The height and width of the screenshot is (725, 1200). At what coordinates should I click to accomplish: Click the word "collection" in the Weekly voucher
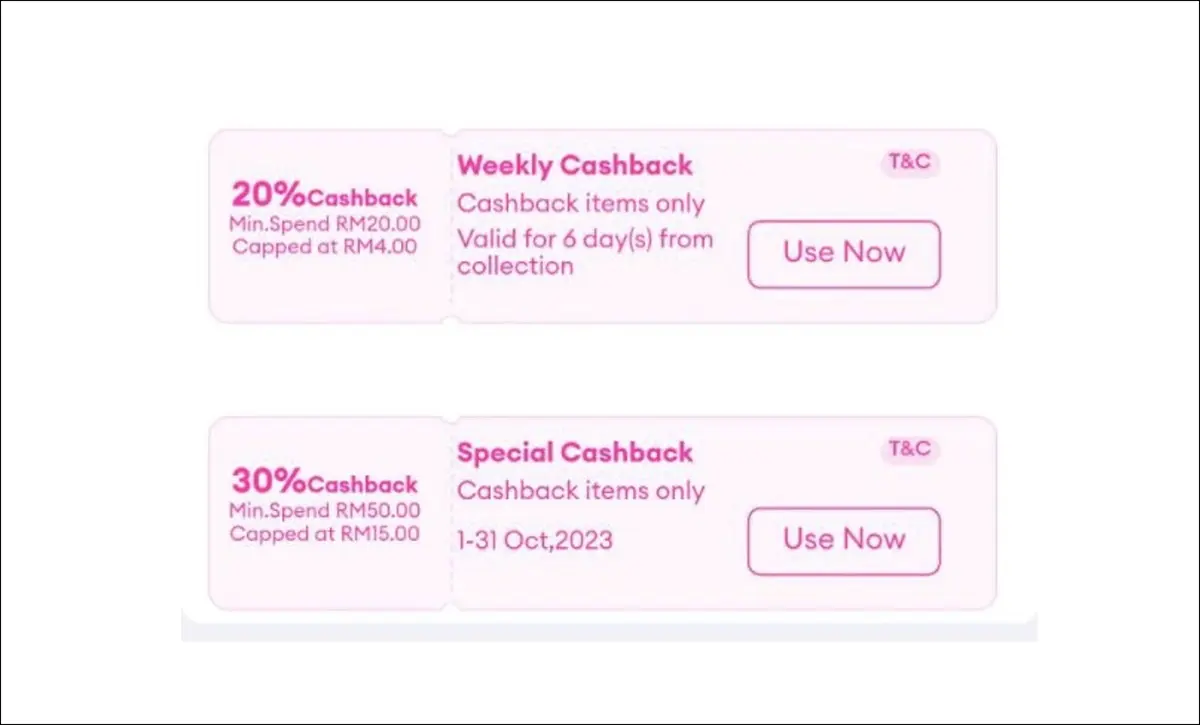pos(515,266)
